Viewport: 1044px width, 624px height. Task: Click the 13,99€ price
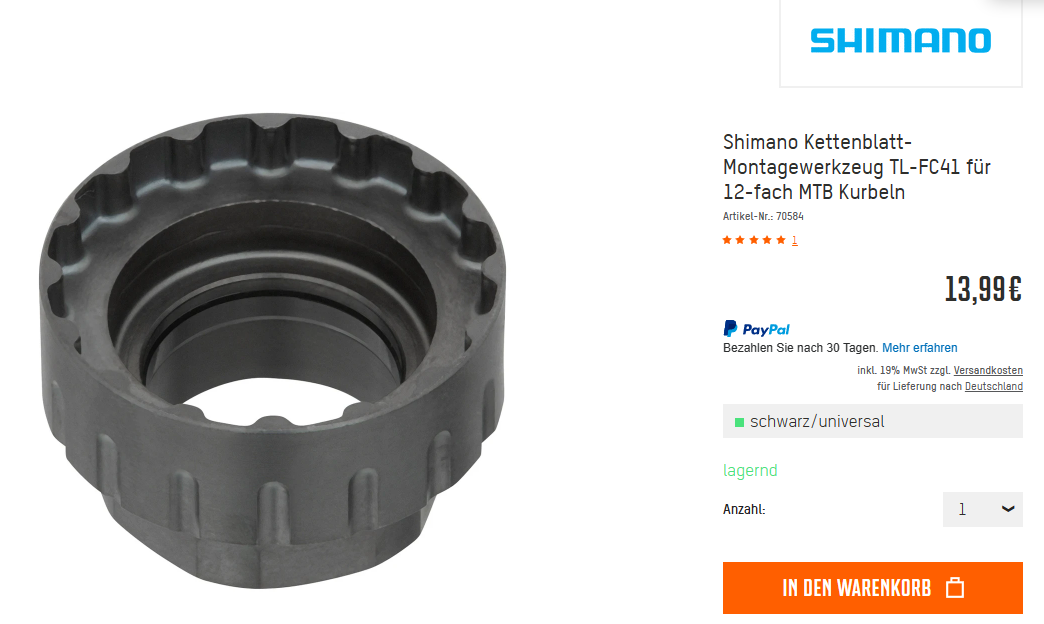click(983, 289)
